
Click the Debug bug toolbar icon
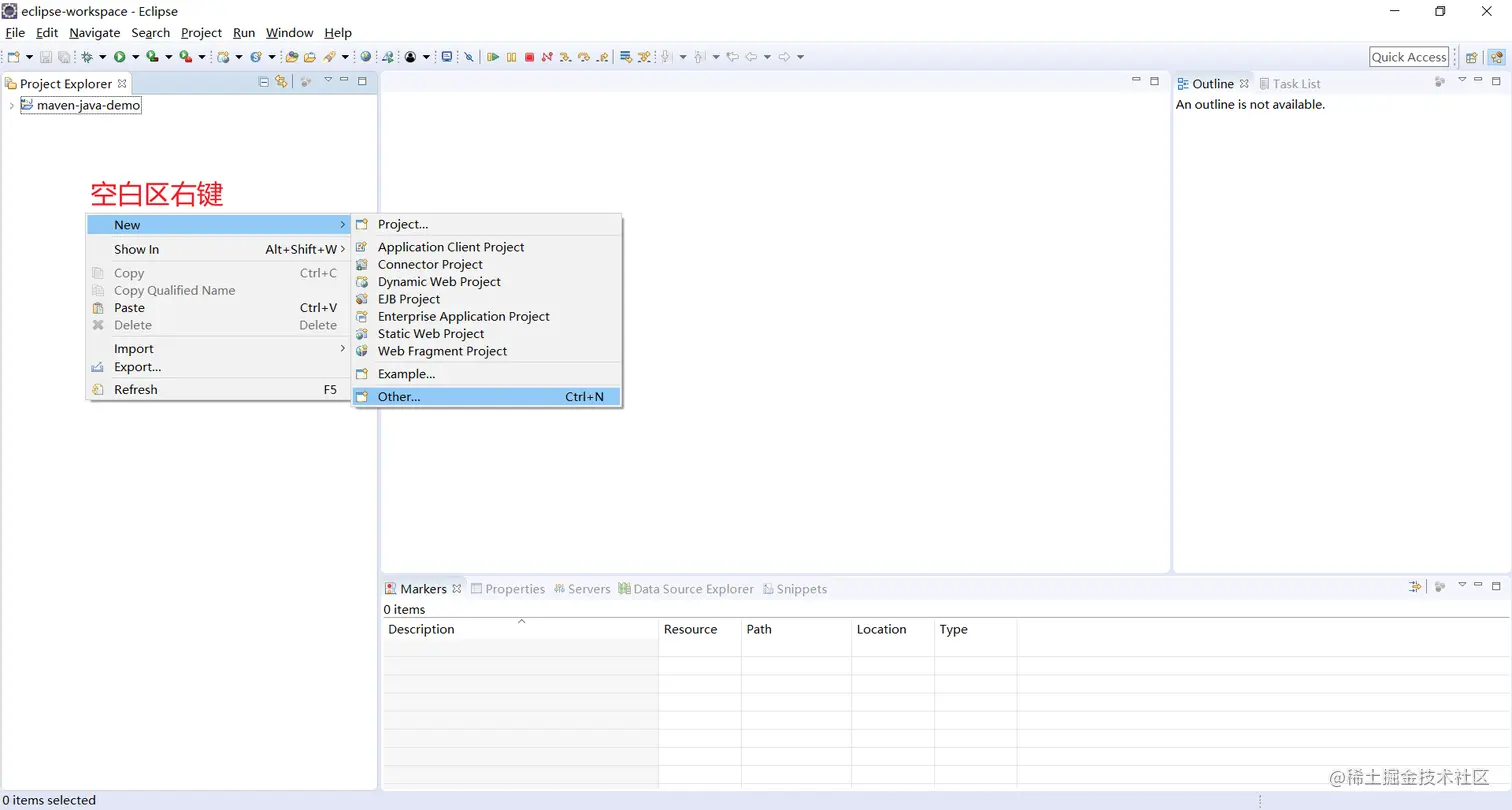tap(87, 57)
